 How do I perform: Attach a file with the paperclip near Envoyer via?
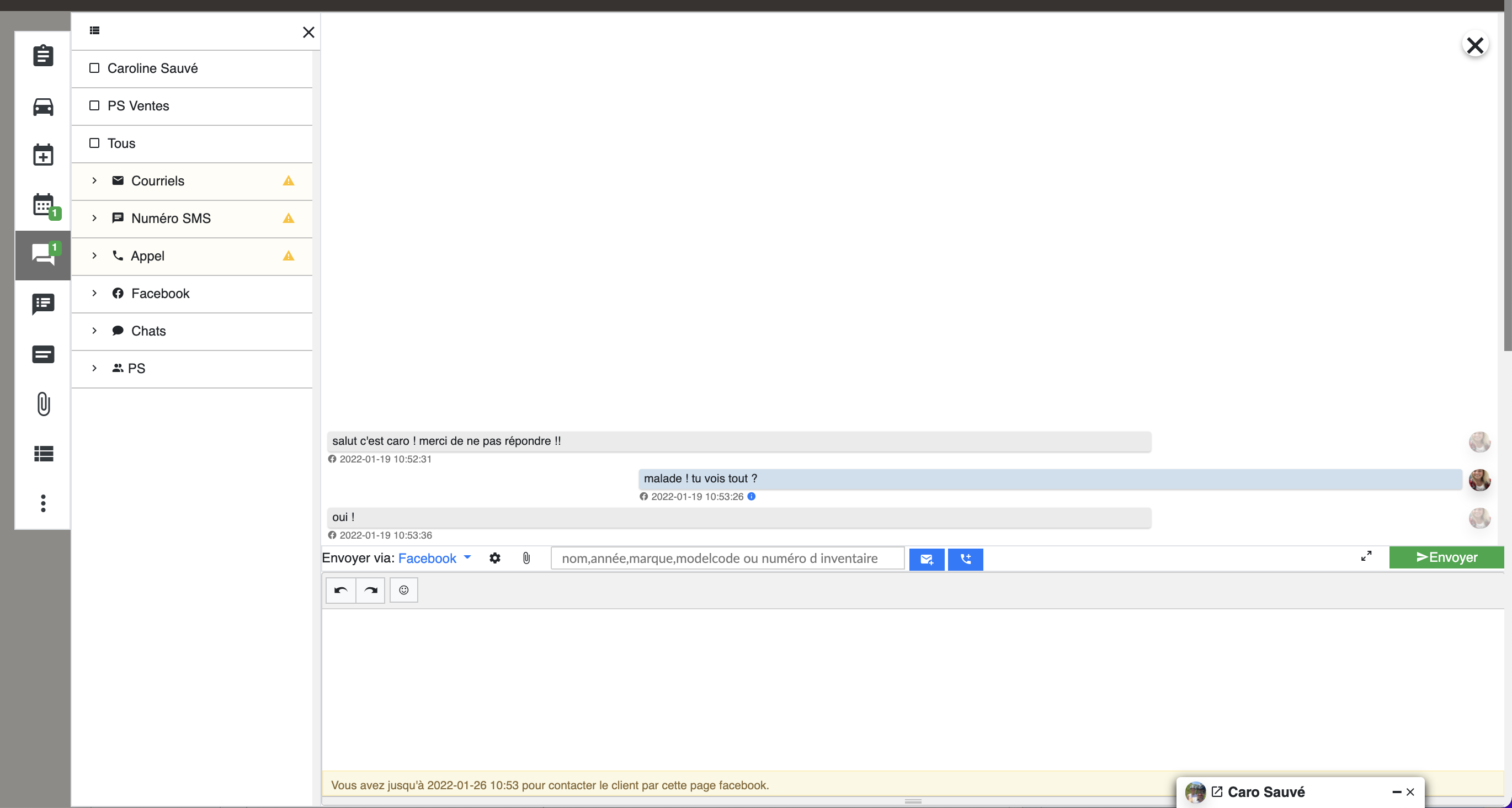(526, 558)
